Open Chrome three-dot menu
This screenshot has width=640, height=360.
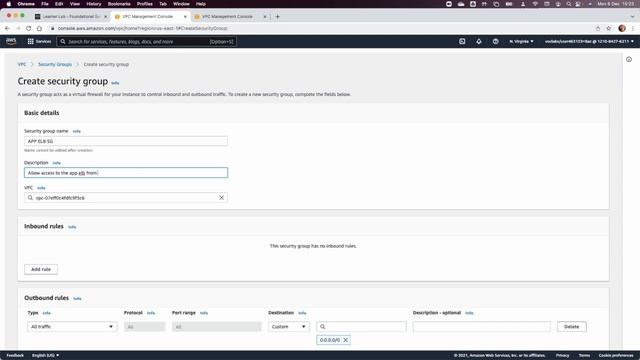coord(633,28)
